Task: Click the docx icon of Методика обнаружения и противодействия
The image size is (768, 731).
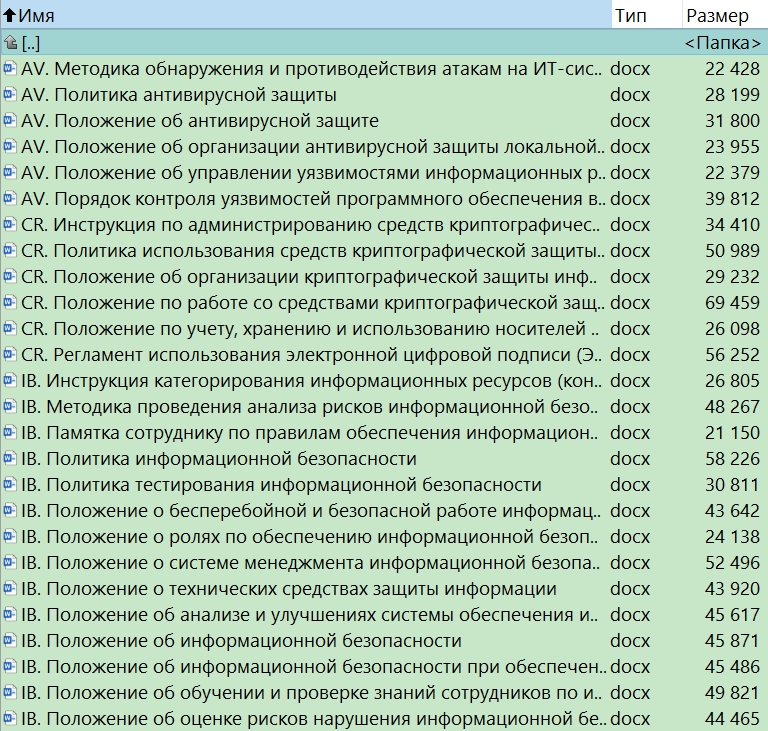Action: (10, 69)
